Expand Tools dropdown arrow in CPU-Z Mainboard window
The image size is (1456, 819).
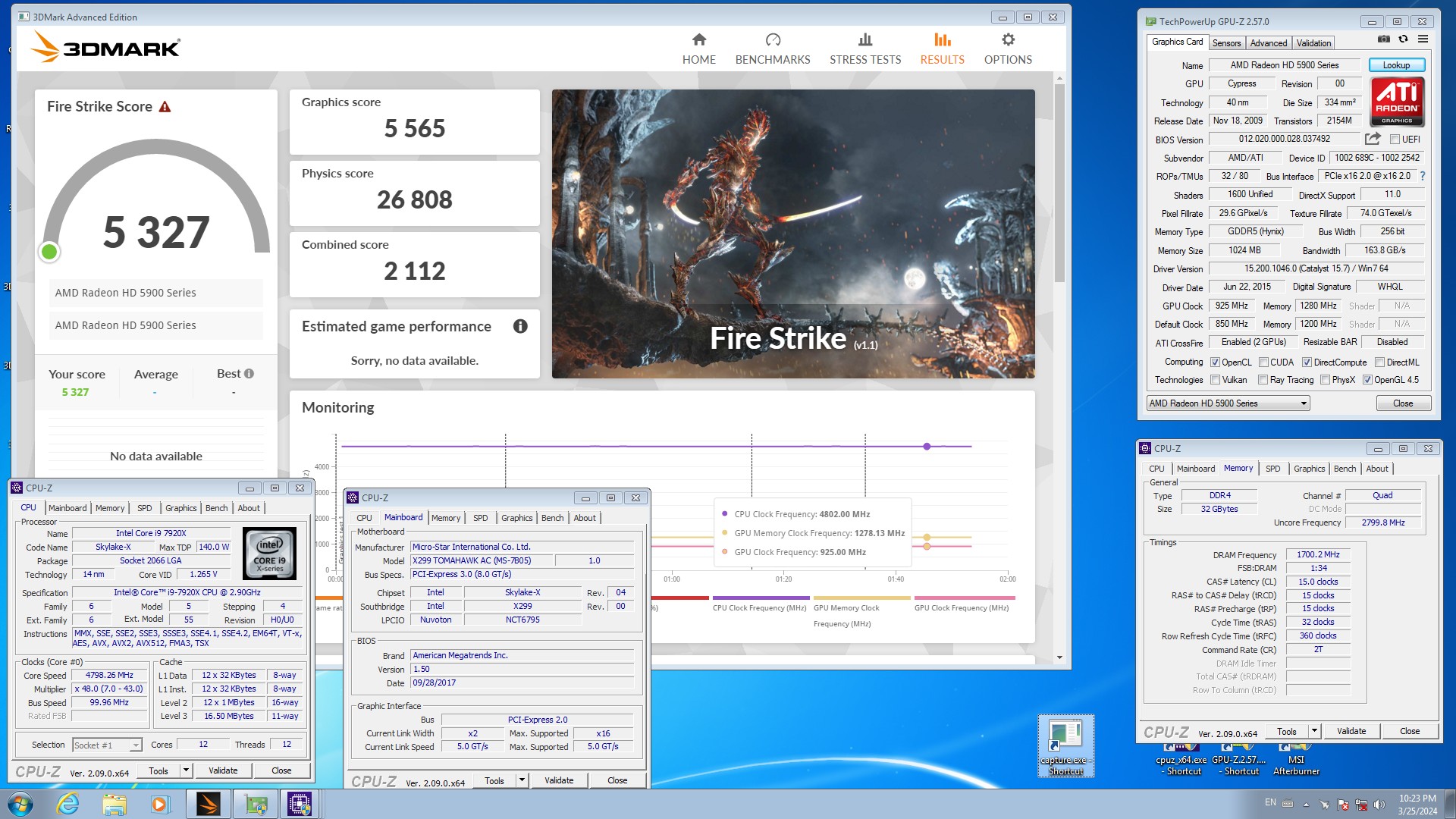click(x=521, y=780)
